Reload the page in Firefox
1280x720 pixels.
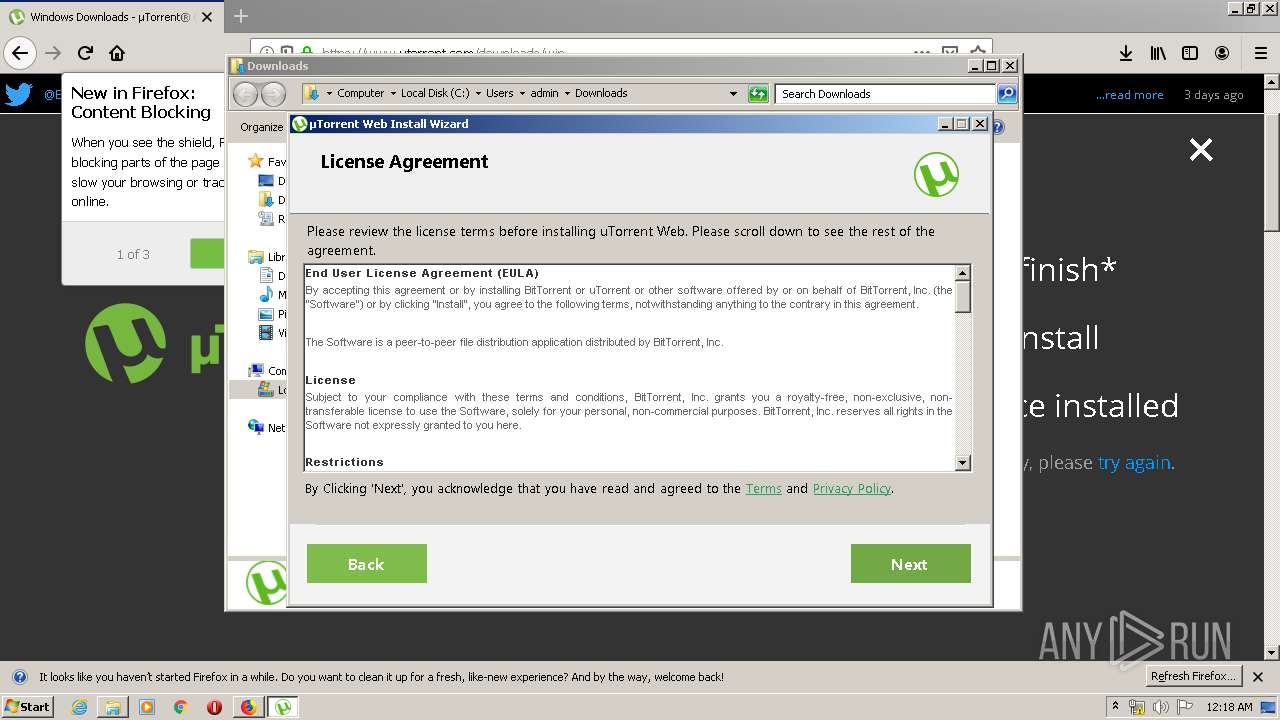85,53
